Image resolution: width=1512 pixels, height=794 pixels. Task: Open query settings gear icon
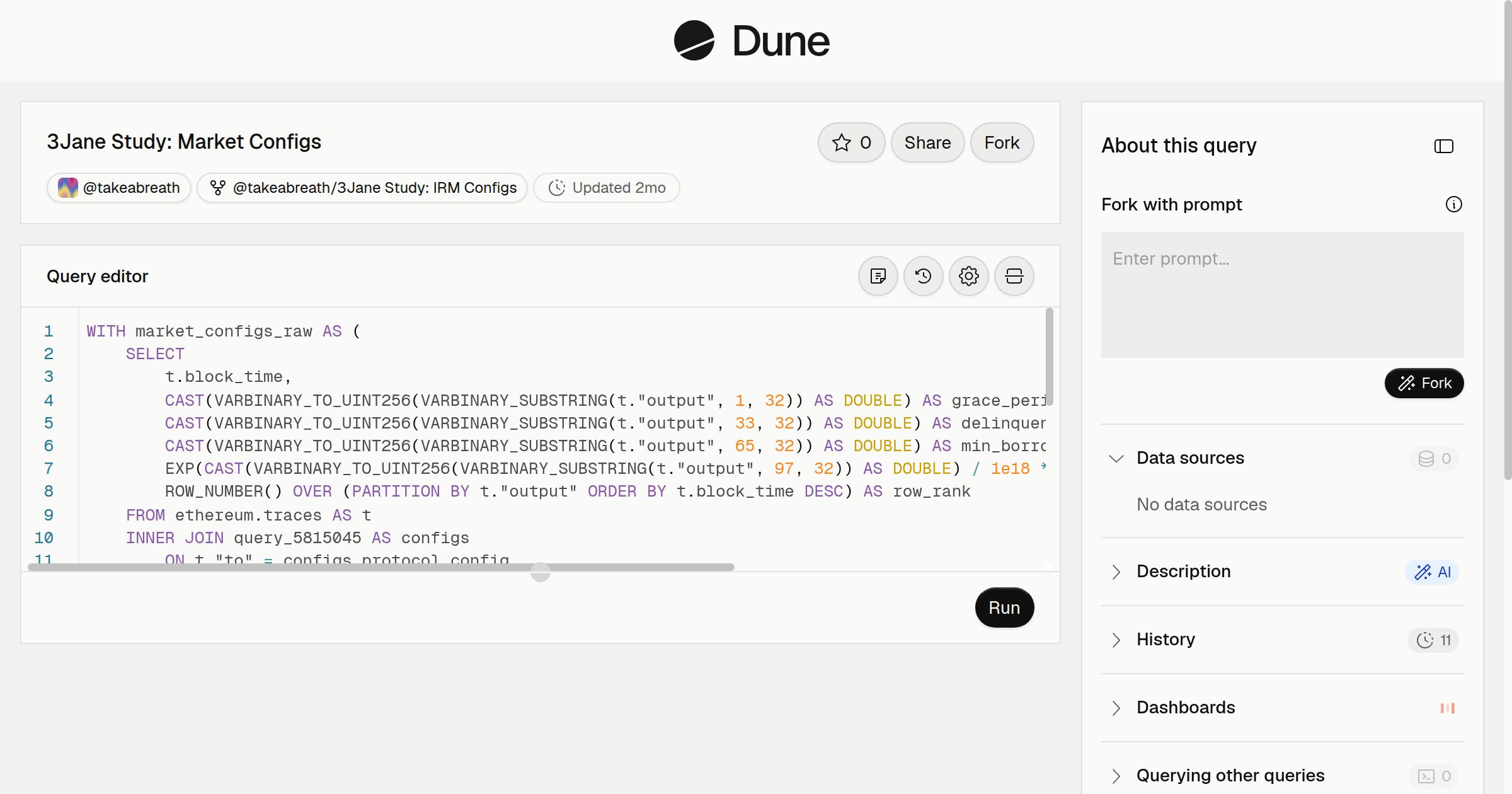[968, 276]
